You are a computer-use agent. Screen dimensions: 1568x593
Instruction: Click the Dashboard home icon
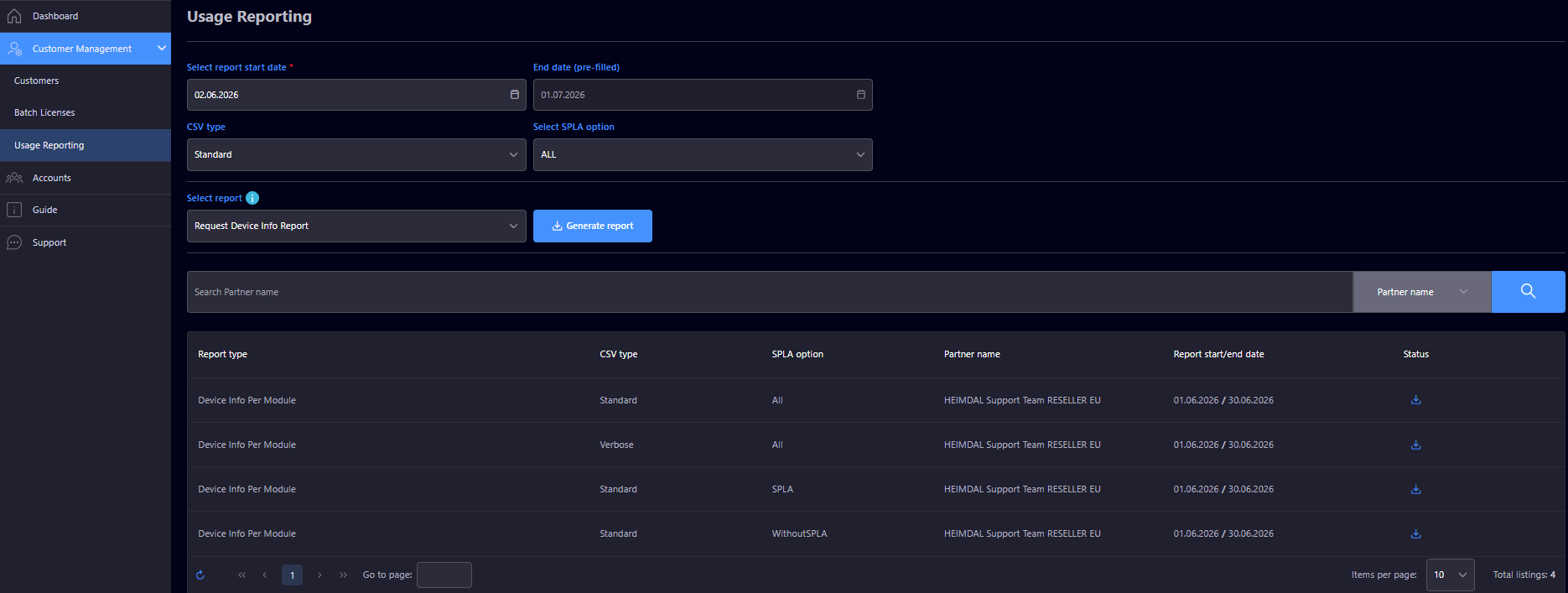[x=14, y=16]
